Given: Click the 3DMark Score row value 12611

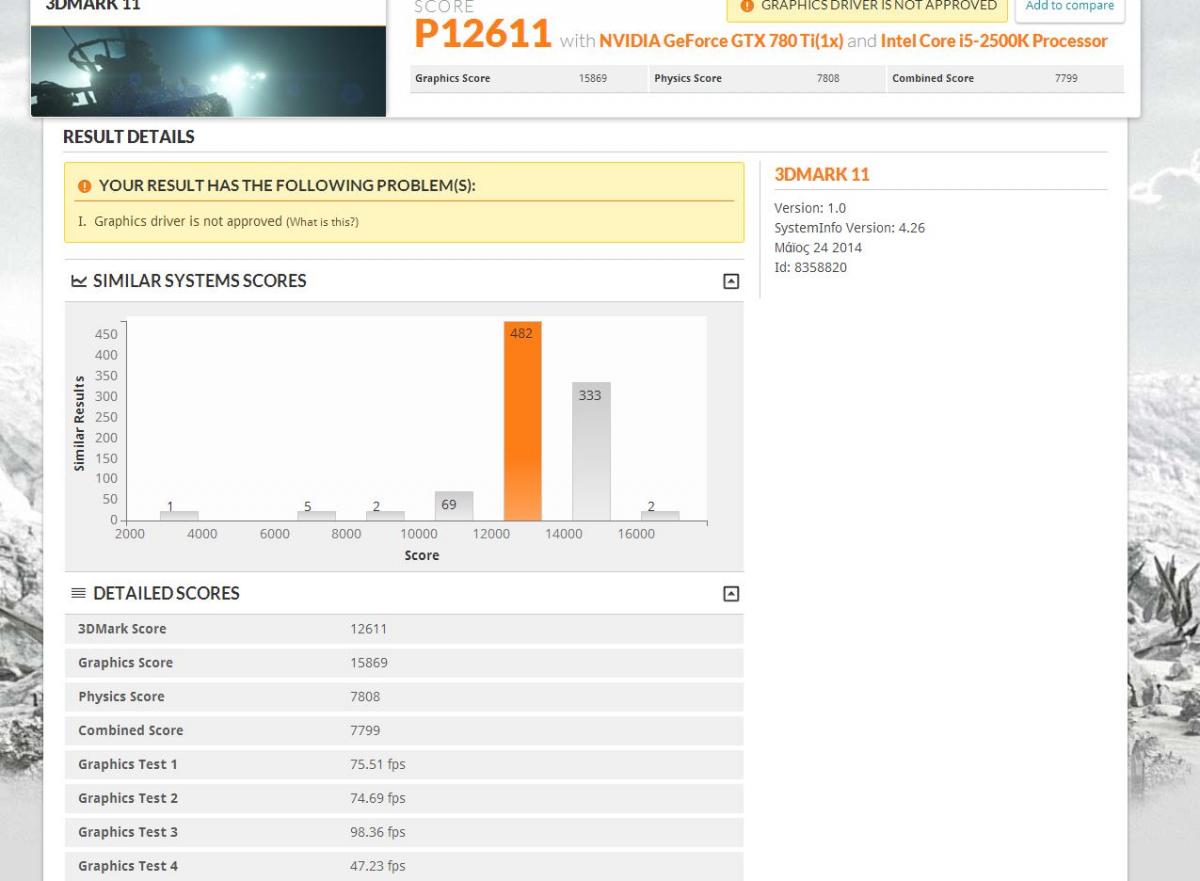Looking at the screenshot, I should 368,629.
